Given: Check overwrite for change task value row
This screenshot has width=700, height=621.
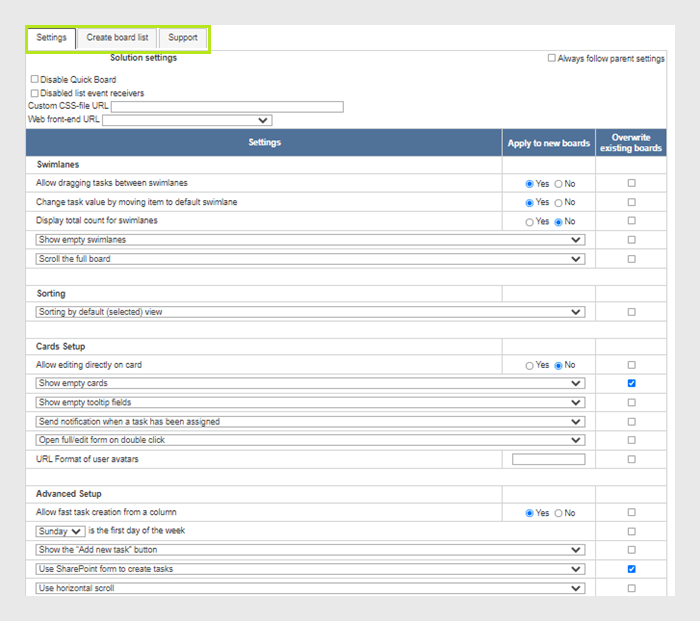Looking at the screenshot, I should pyautogui.click(x=632, y=202).
